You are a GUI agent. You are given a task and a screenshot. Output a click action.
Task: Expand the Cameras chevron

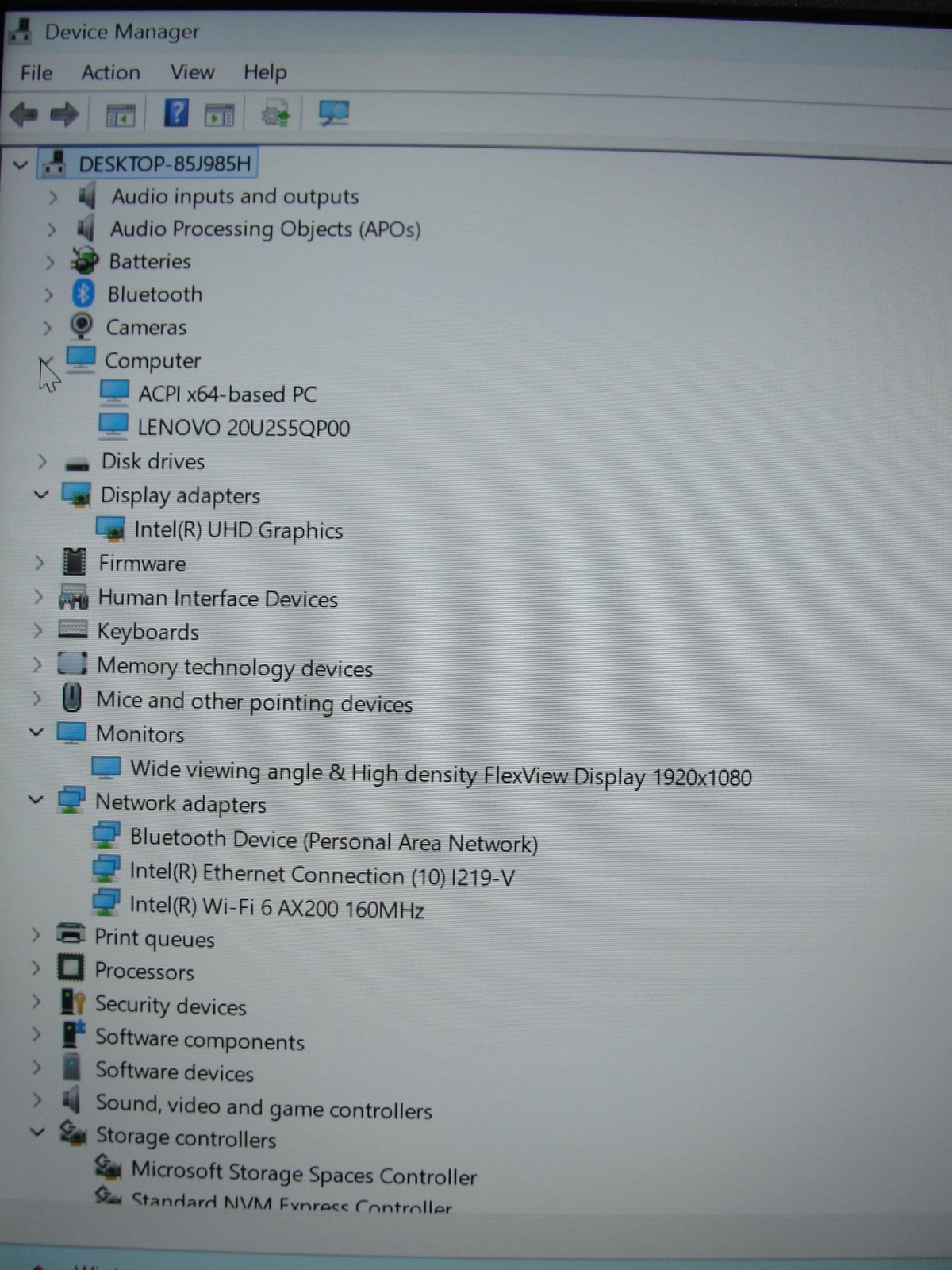pos(46,327)
